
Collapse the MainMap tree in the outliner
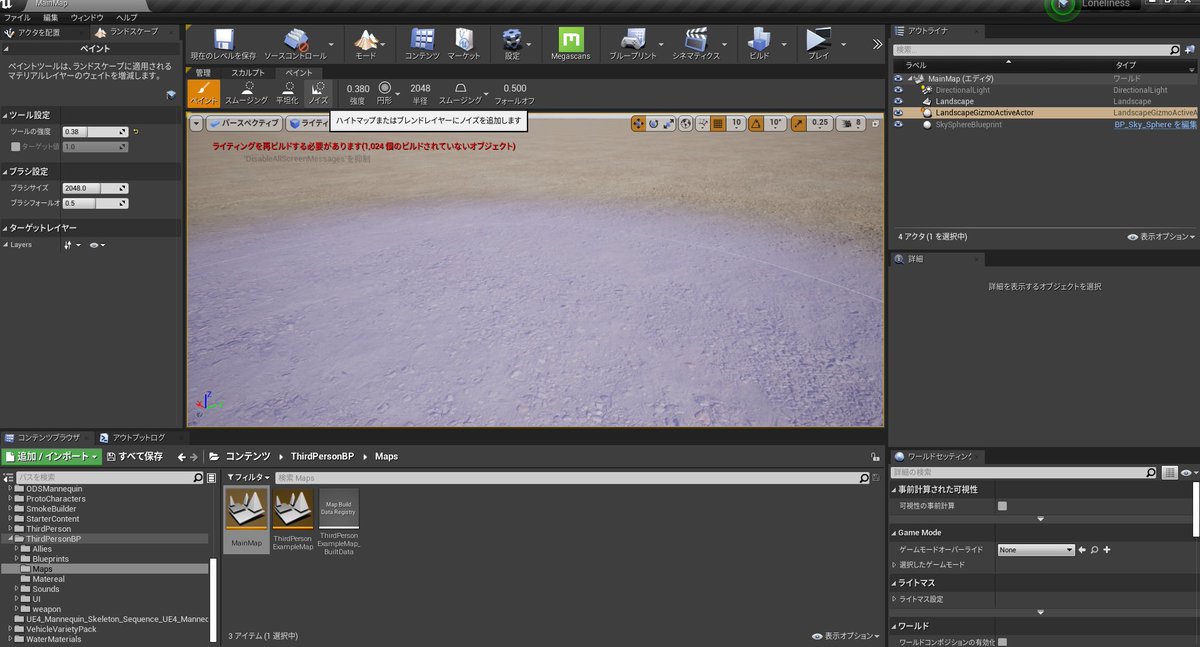coord(912,78)
